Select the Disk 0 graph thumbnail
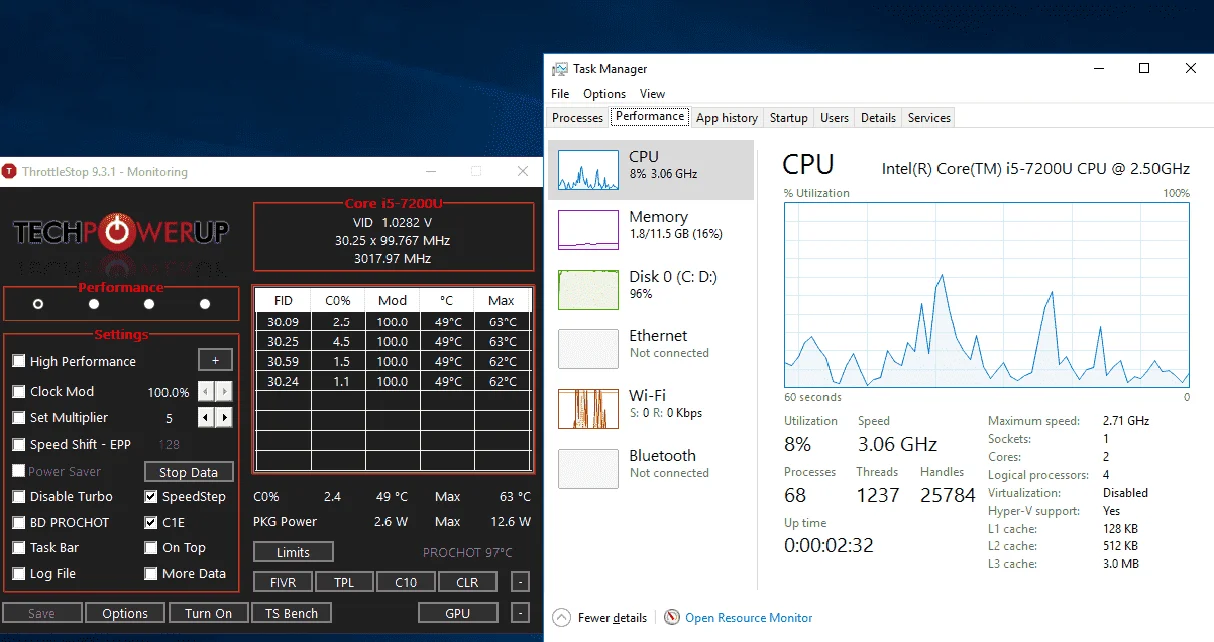The height and width of the screenshot is (642, 1214). click(x=588, y=289)
